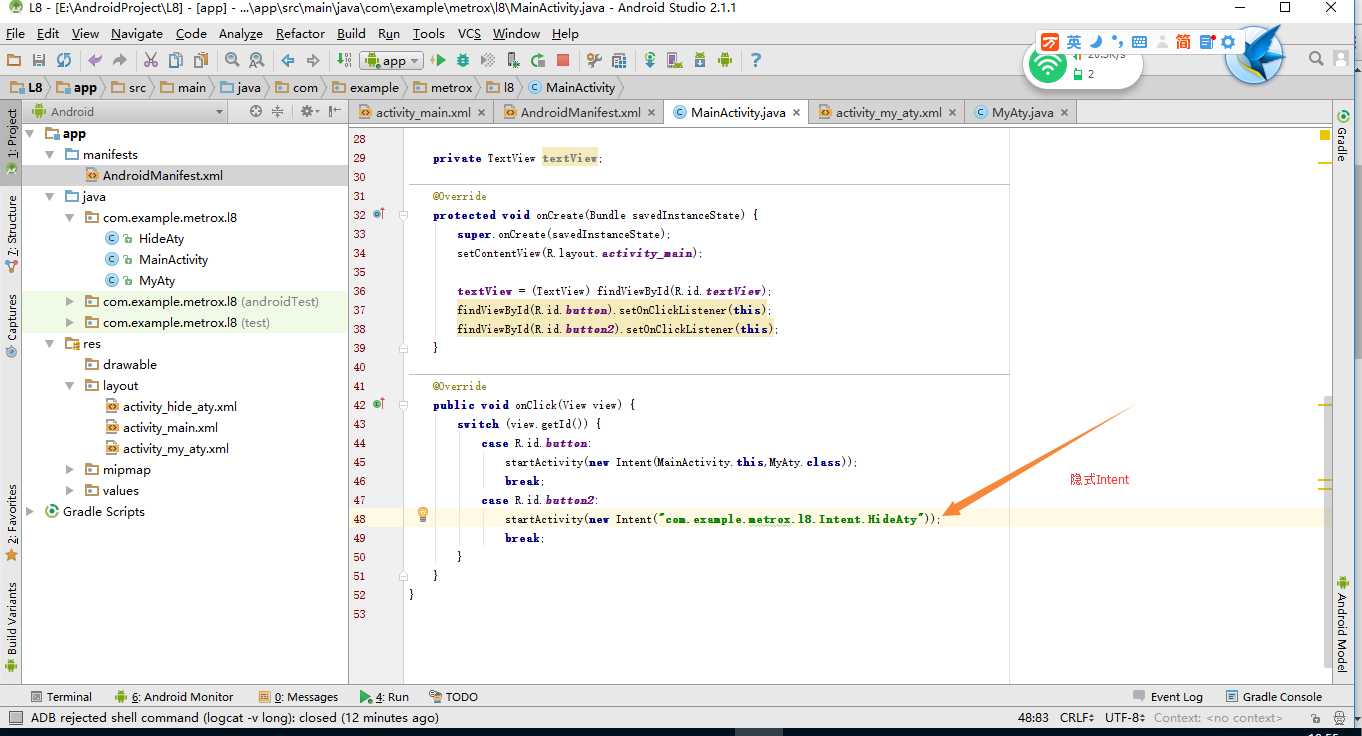
Task: Click the Synchronize toolbar icon
Action: (x=64, y=60)
